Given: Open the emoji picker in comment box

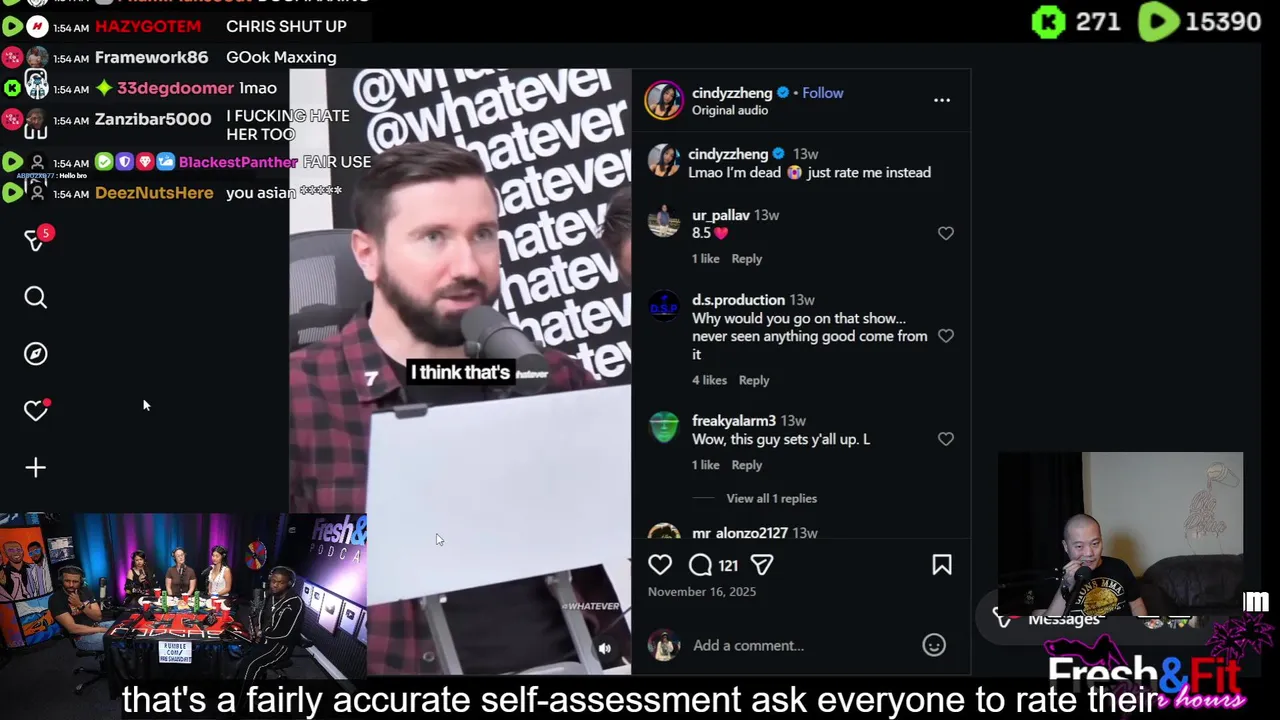Looking at the screenshot, I should point(934,645).
